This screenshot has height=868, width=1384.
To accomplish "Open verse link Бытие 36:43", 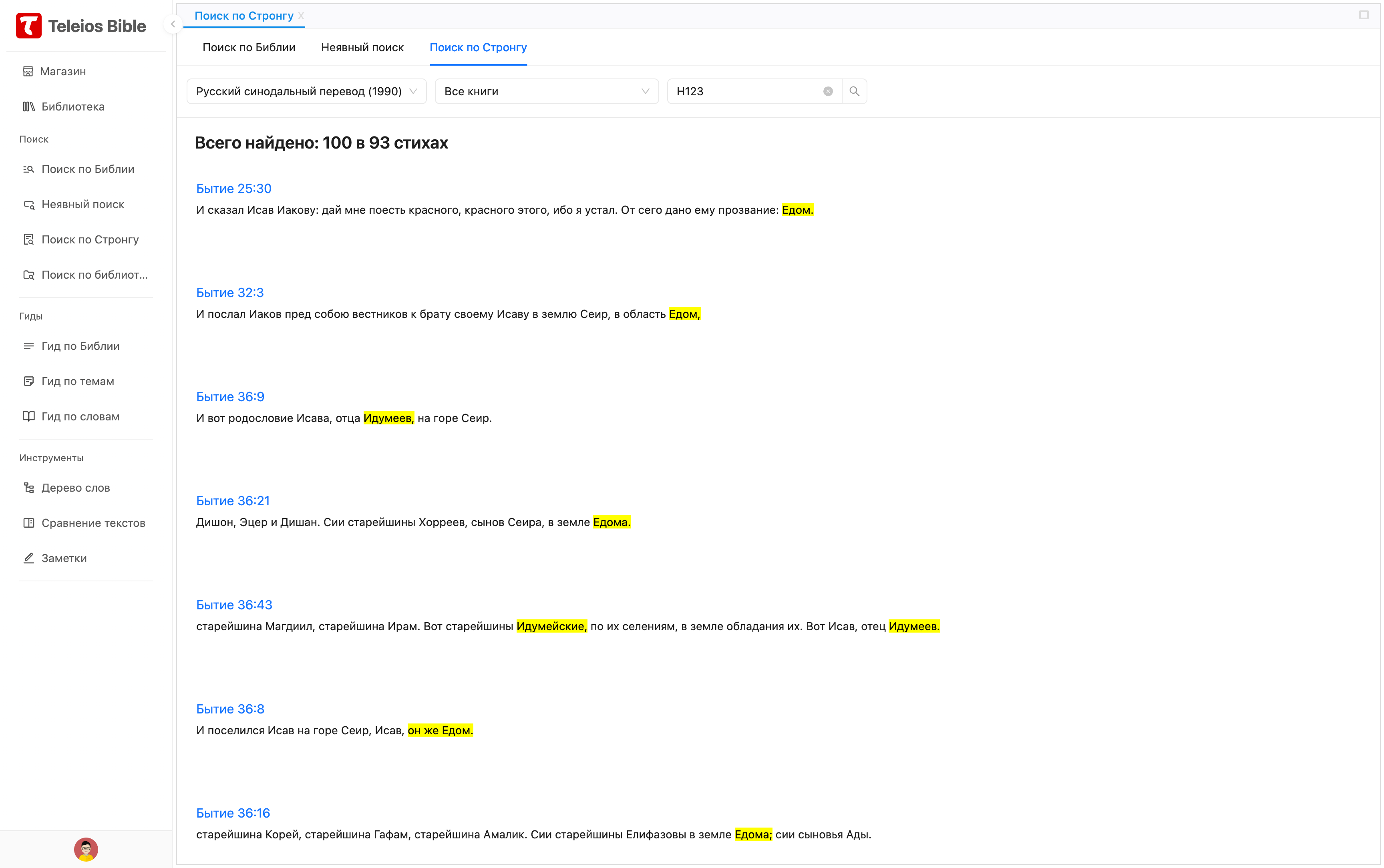I will [x=234, y=605].
